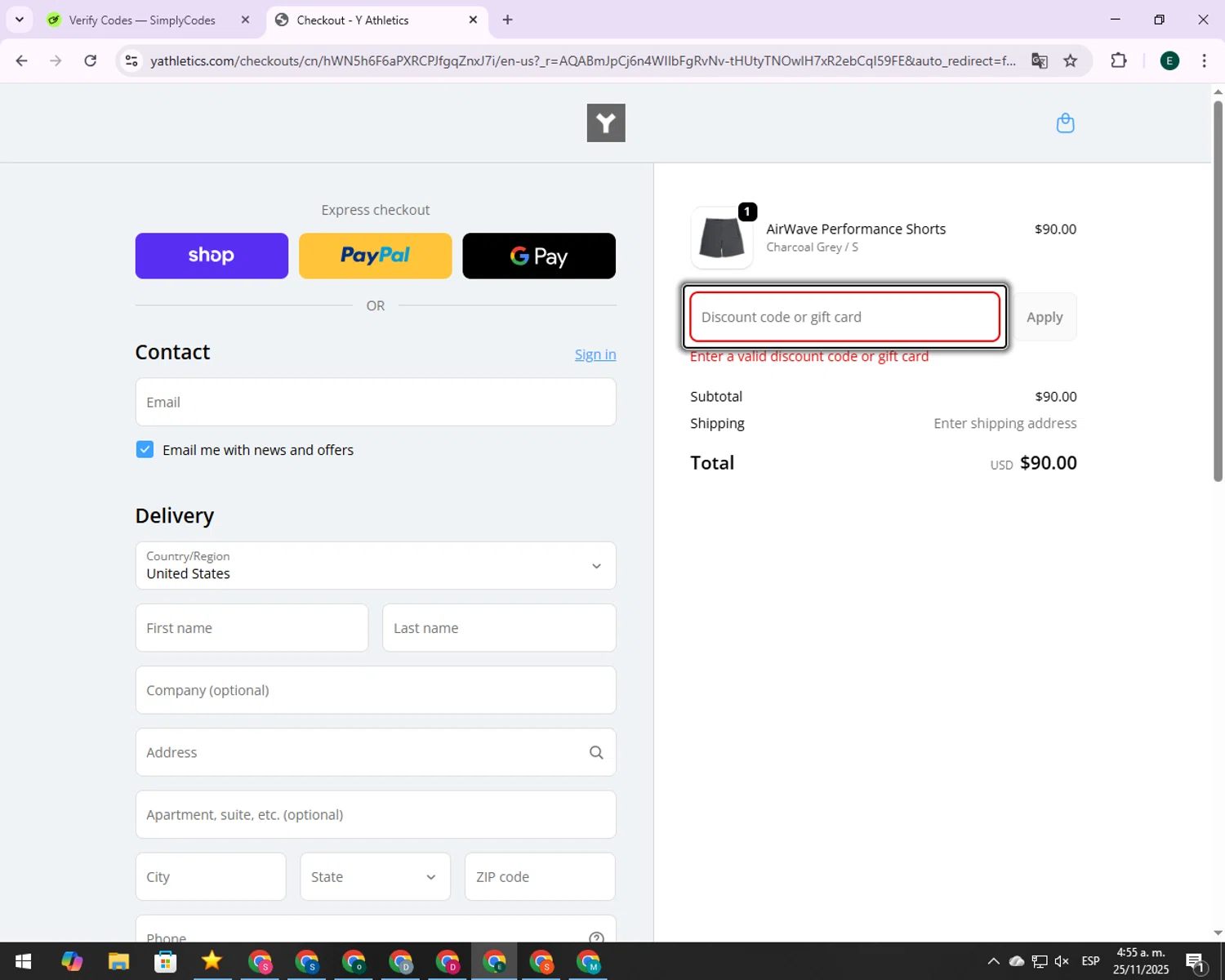Open the tab search dropdown arrow

tap(20, 20)
